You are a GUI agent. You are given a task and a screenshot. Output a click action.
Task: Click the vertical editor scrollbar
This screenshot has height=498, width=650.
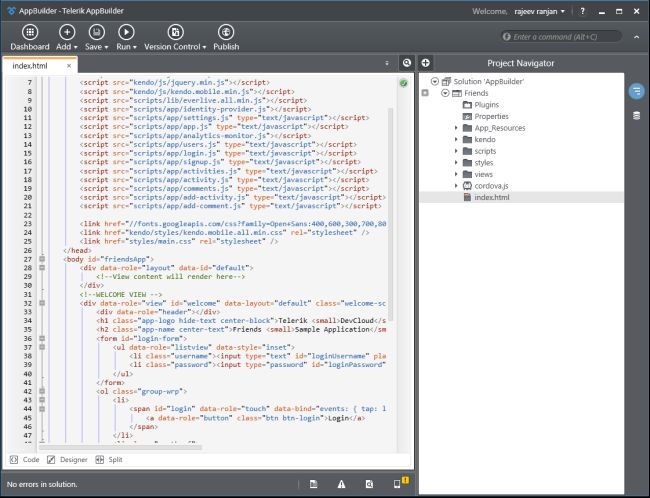point(390,214)
